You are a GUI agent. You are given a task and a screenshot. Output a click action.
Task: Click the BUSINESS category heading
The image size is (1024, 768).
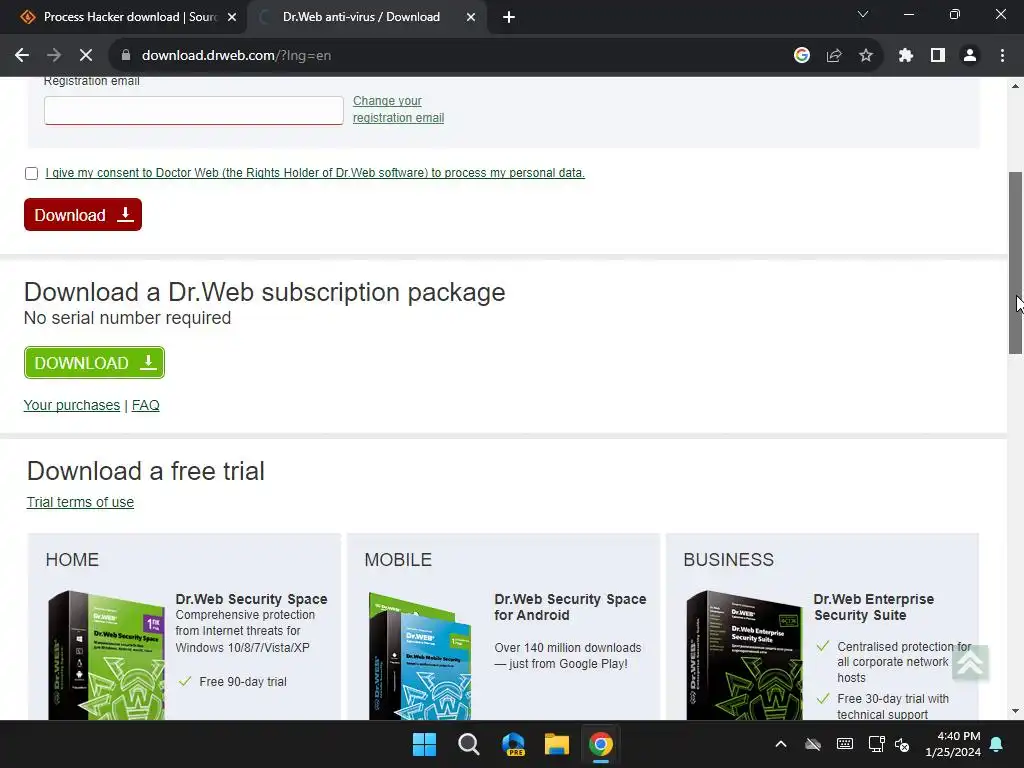[x=729, y=560]
